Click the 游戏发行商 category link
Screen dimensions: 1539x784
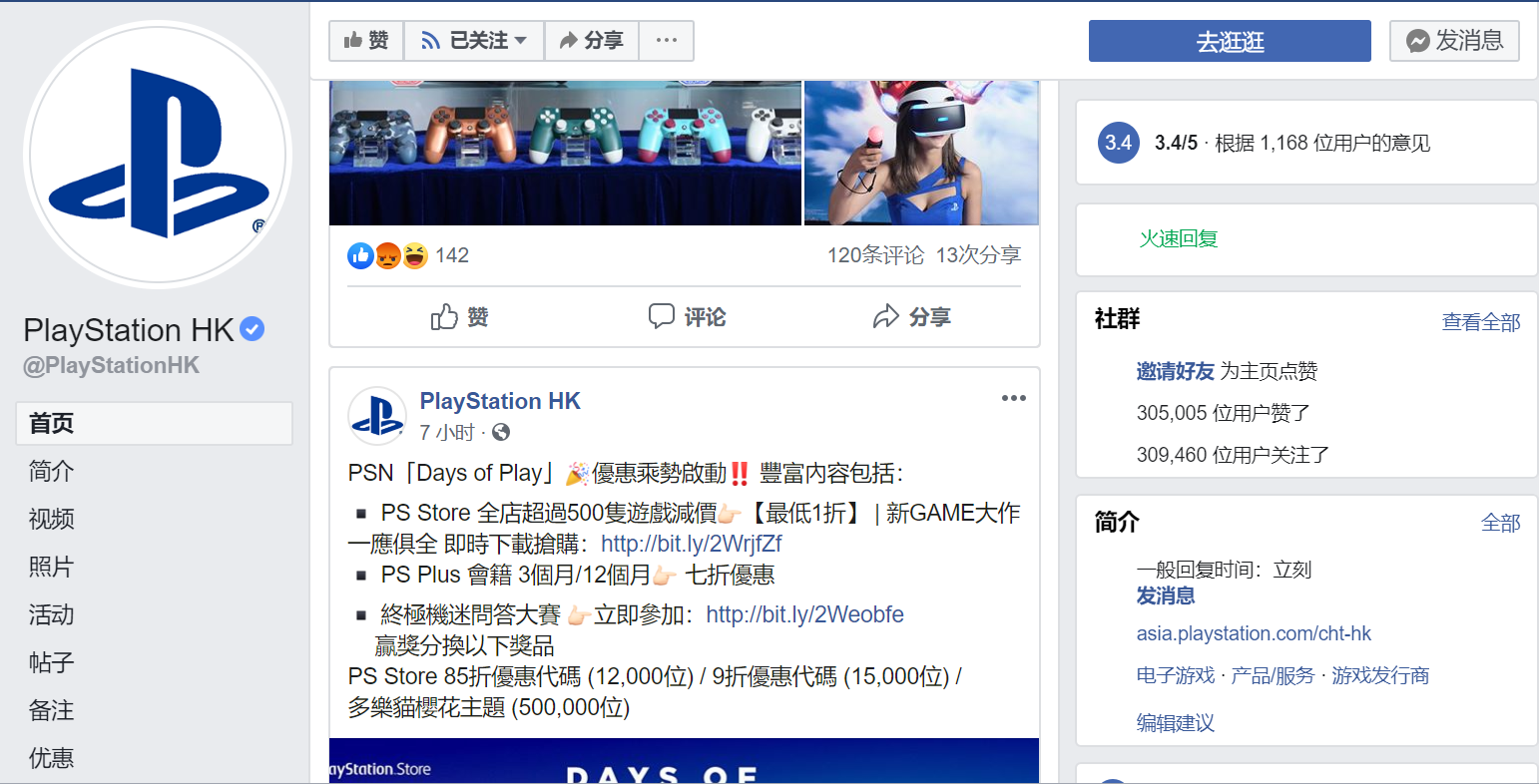[1380, 675]
